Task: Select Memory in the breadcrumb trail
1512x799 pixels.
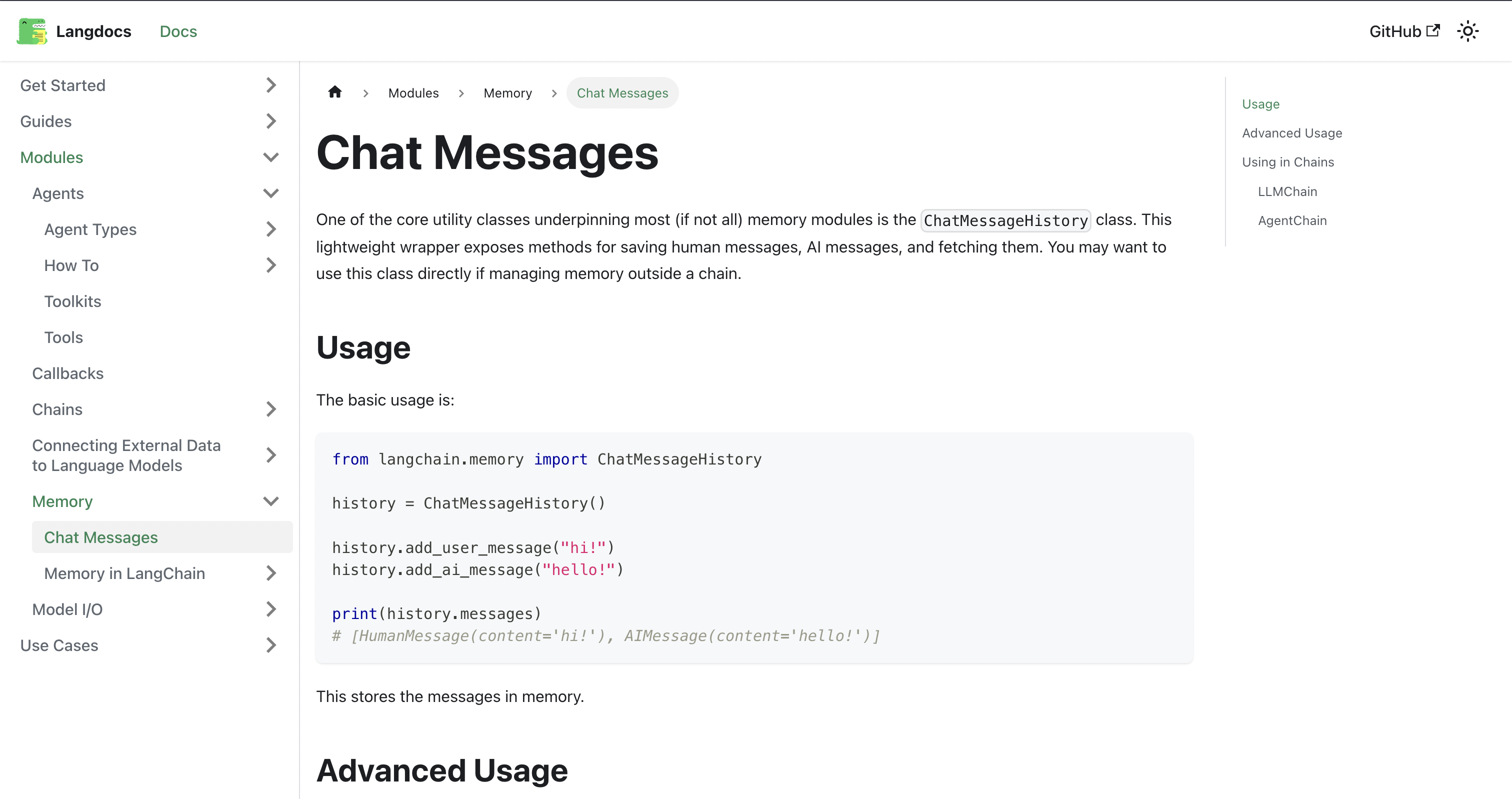Action: click(x=507, y=93)
